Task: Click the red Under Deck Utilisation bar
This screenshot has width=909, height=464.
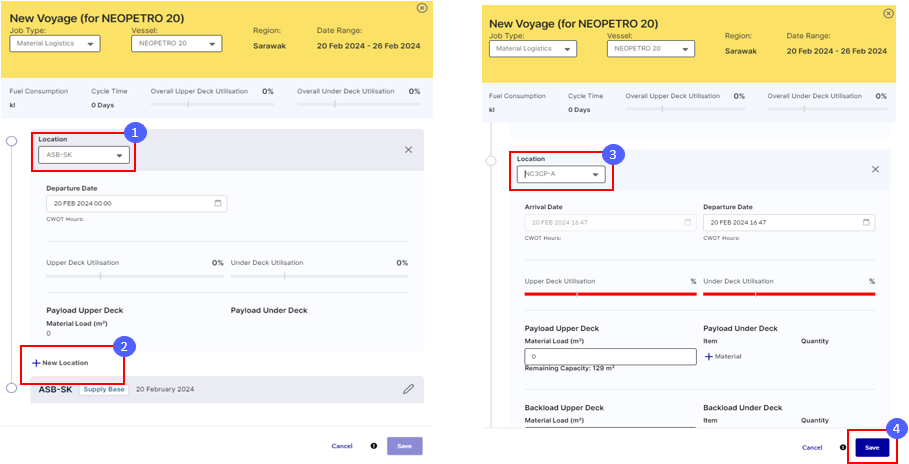Action: coord(789,294)
